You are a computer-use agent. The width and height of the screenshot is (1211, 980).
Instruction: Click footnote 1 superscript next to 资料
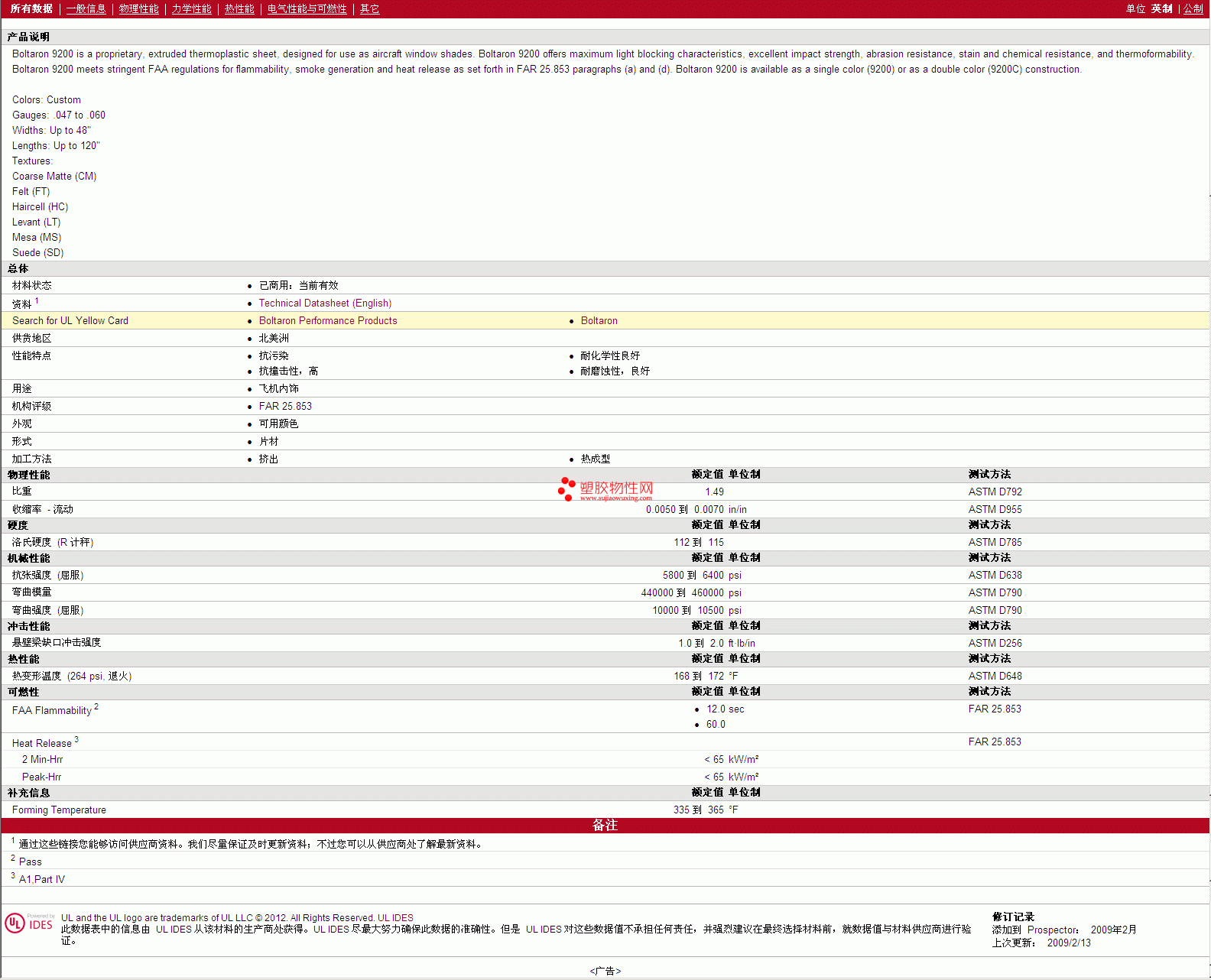[37, 301]
